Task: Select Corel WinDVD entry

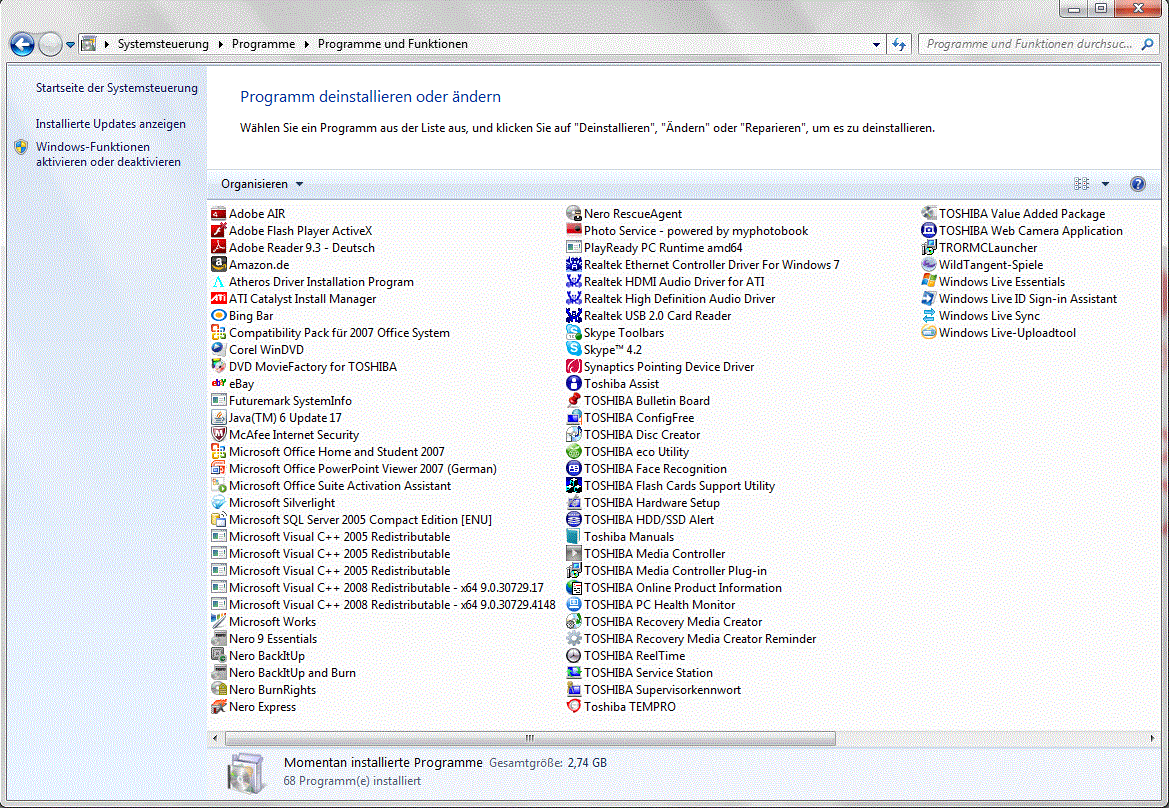Action: tap(258, 350)
